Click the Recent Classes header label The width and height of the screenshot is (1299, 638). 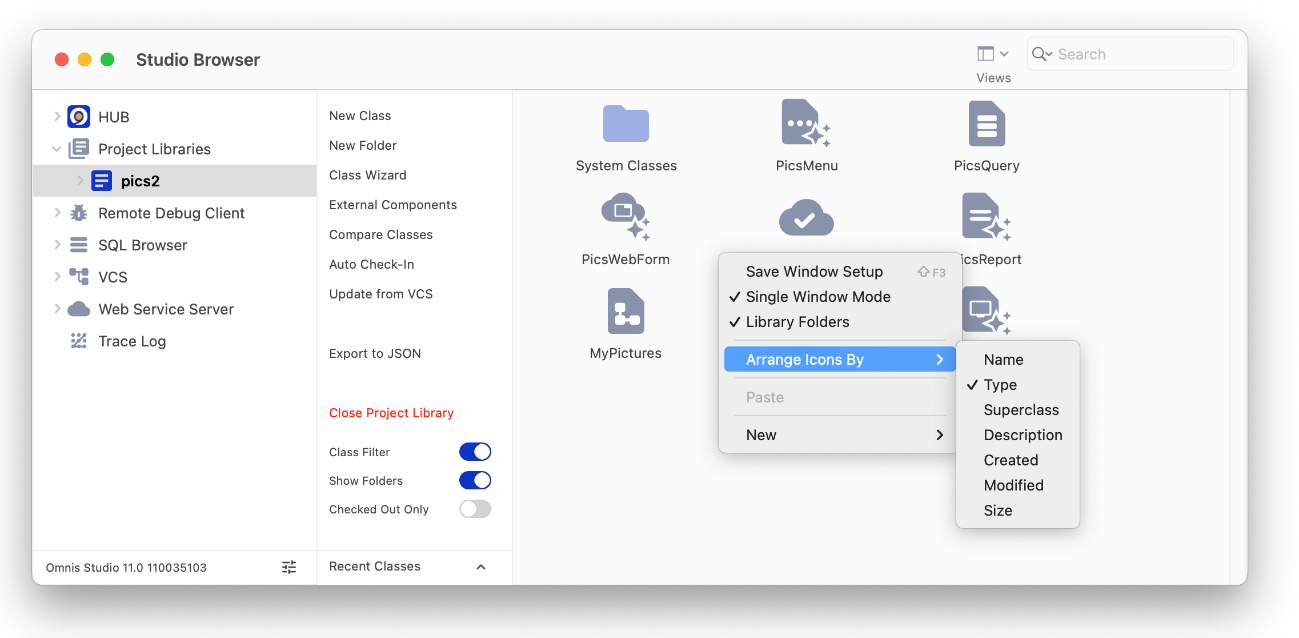pos(375,567)
